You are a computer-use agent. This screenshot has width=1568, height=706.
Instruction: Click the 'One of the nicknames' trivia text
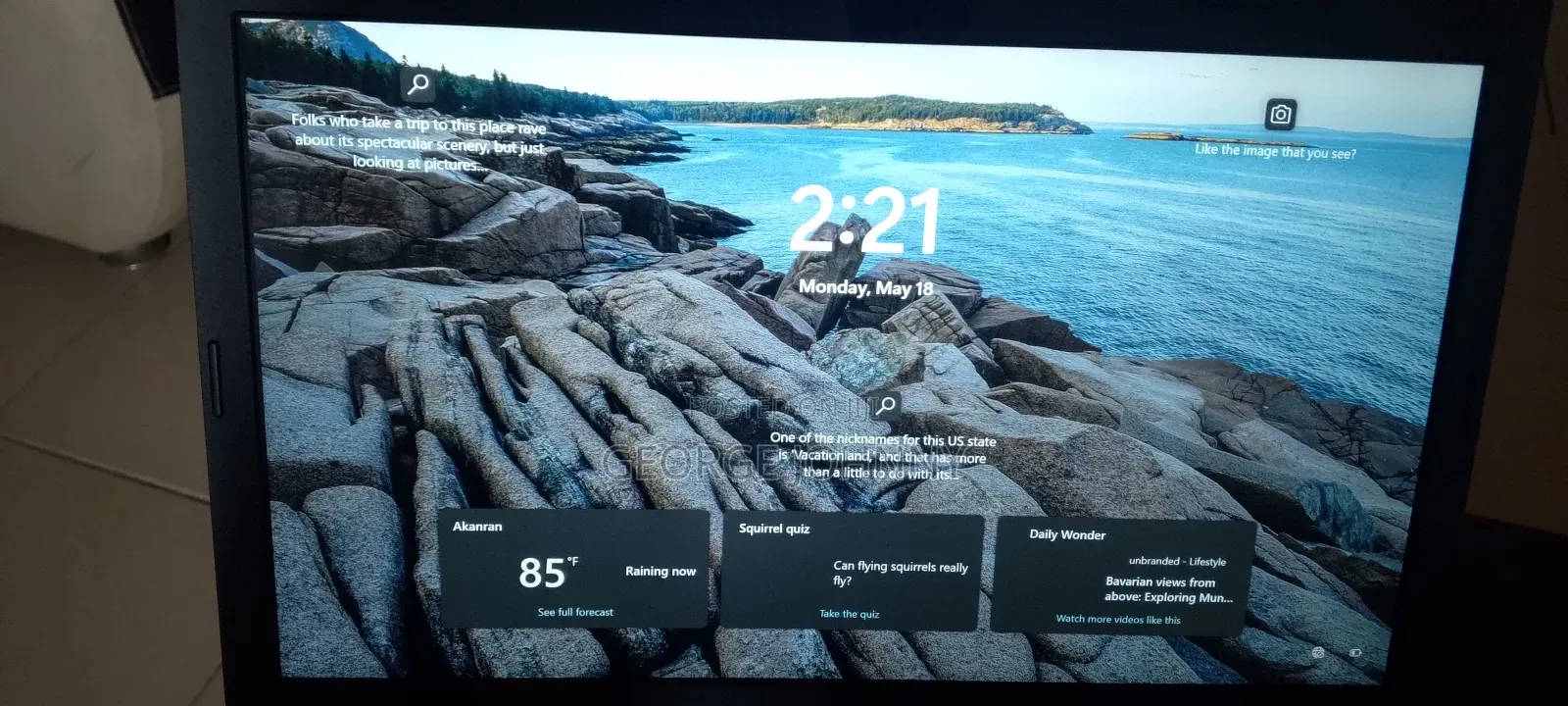coord(882,456)
